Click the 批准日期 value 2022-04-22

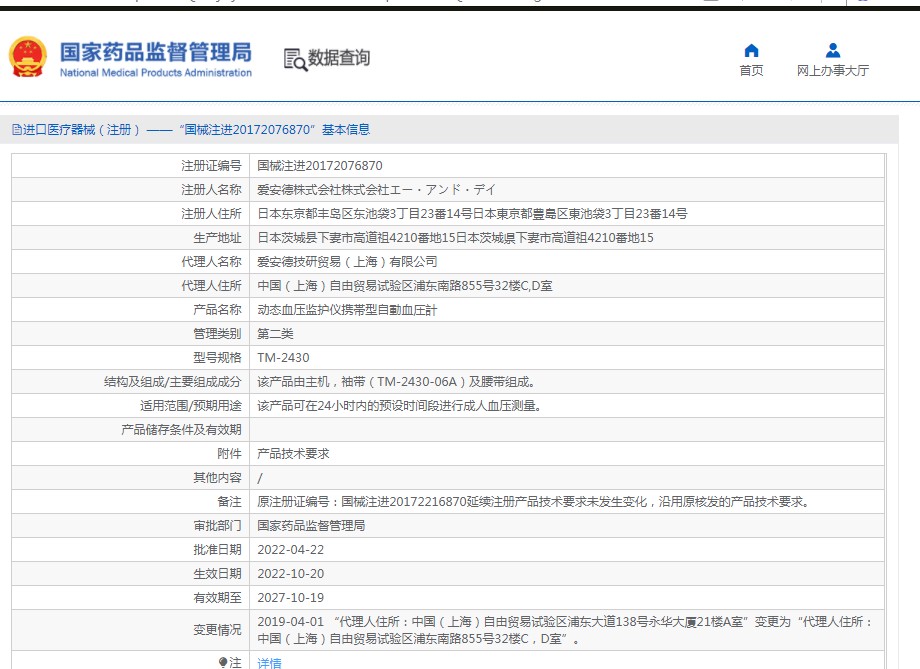pos(291,550)
